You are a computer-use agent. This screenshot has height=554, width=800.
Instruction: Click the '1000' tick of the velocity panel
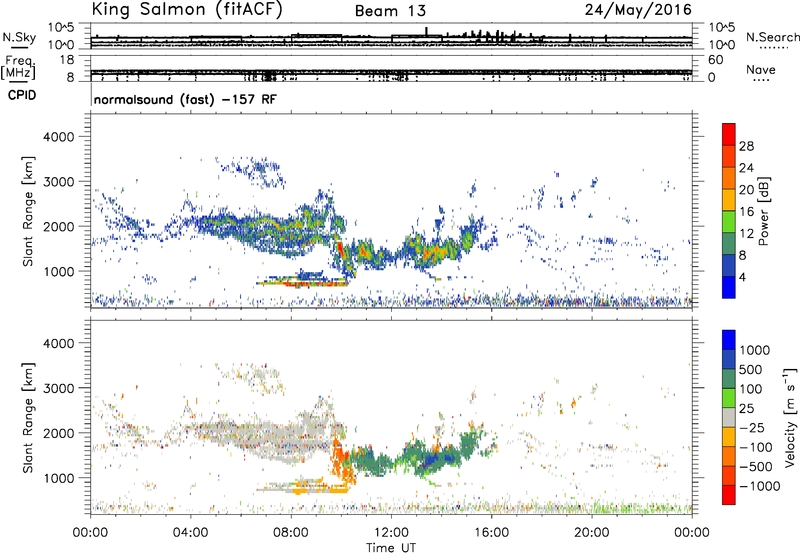click(x=58, y=478)
